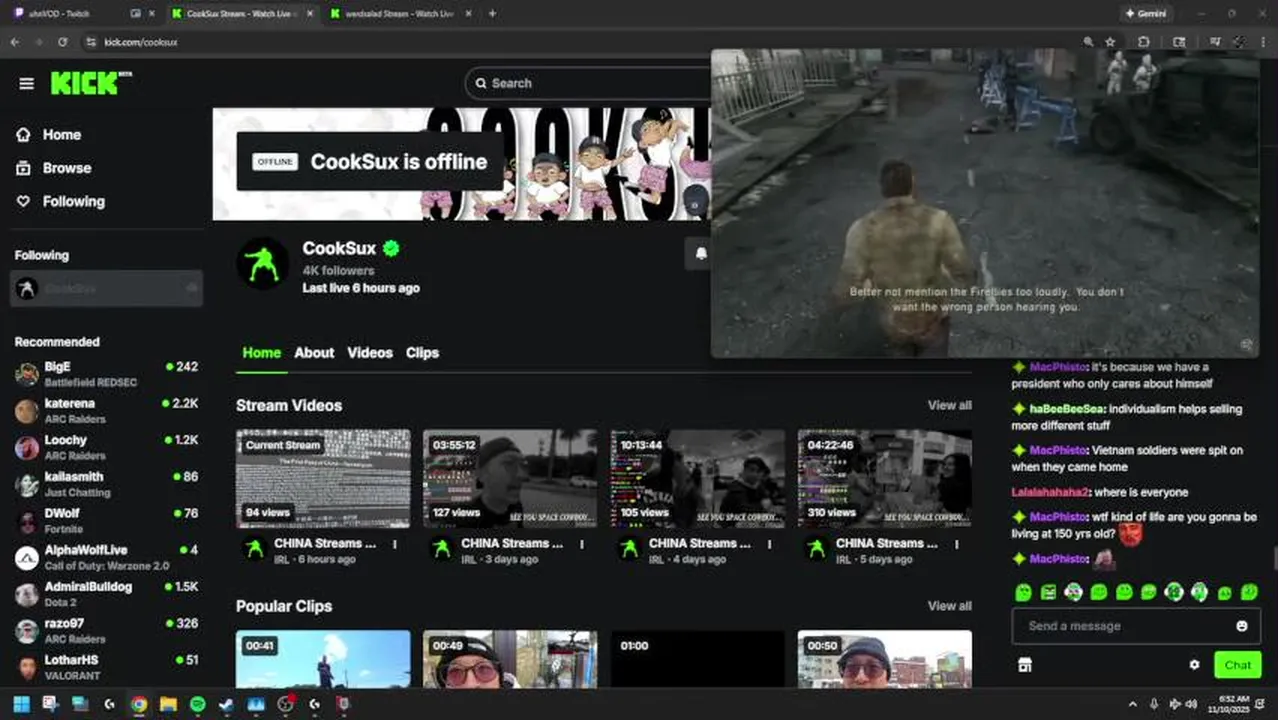This screenshot has width=1278, height=720.
Task: Open the Home icon in Kick sidebar
Action: click(23, 134)
